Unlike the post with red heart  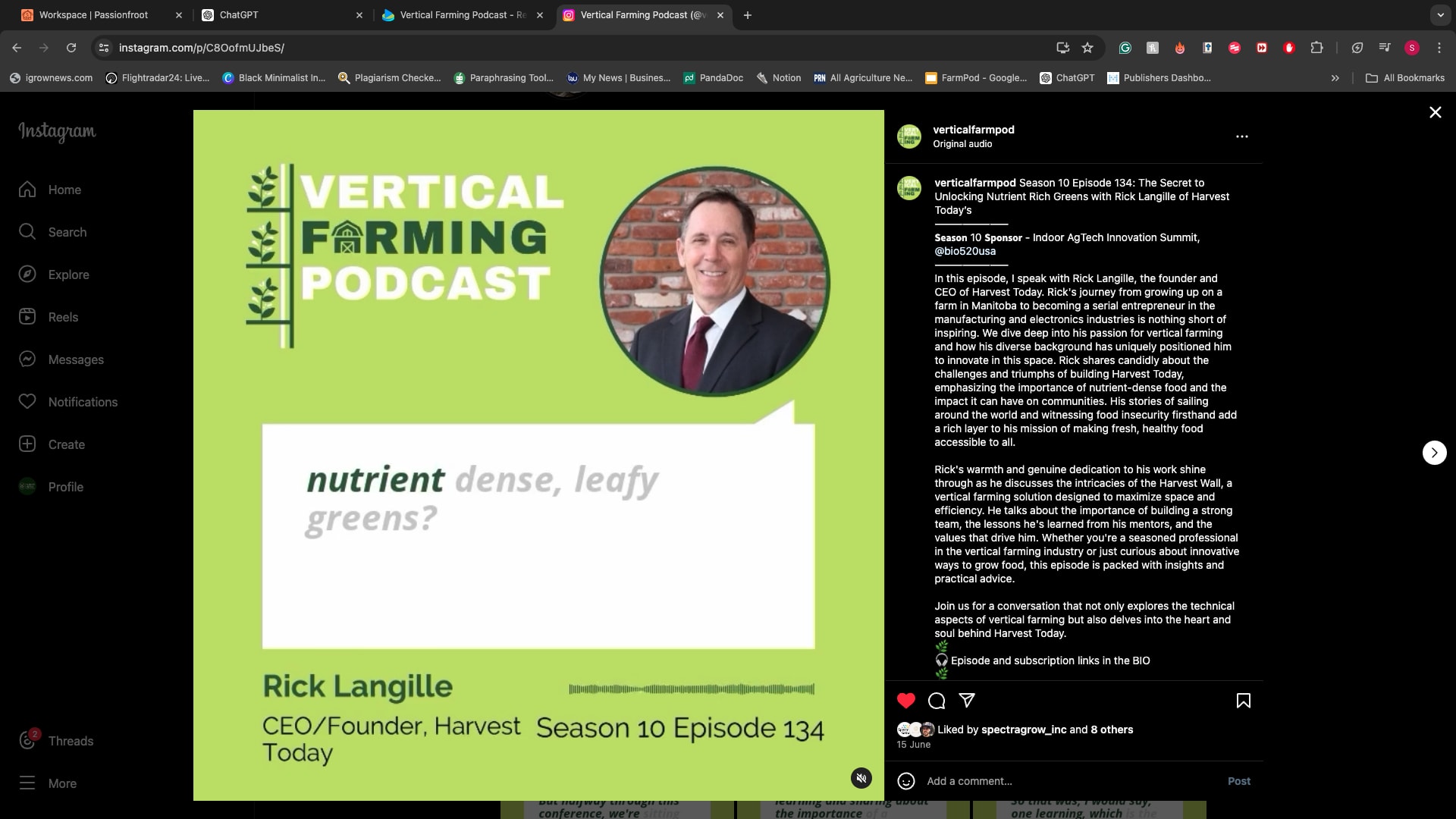click(906, 701)
